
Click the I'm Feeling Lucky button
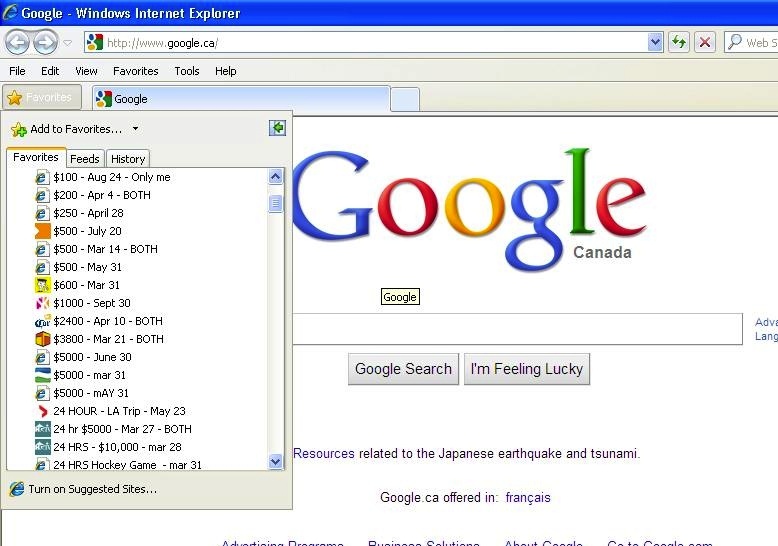pos(526,369)
